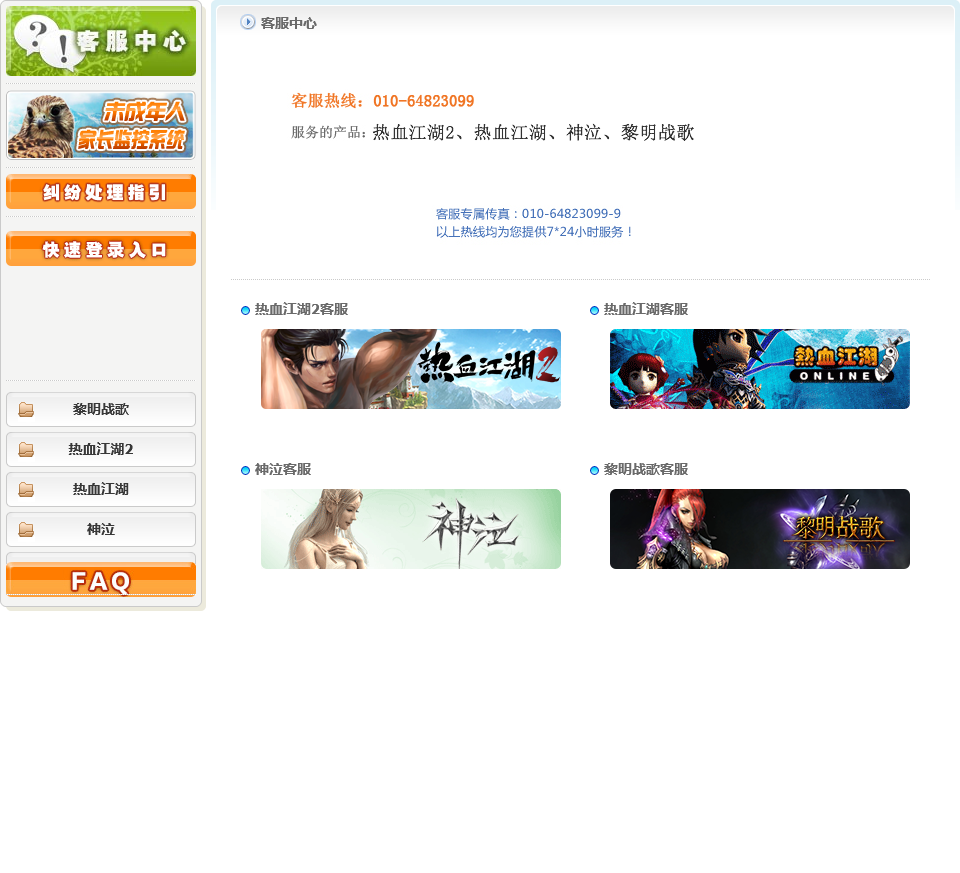The width and height of the screenshot is (960, 873).
Task: Click the folder icon beside sidebar 热血江湖
Action: [x=26, y=489]
